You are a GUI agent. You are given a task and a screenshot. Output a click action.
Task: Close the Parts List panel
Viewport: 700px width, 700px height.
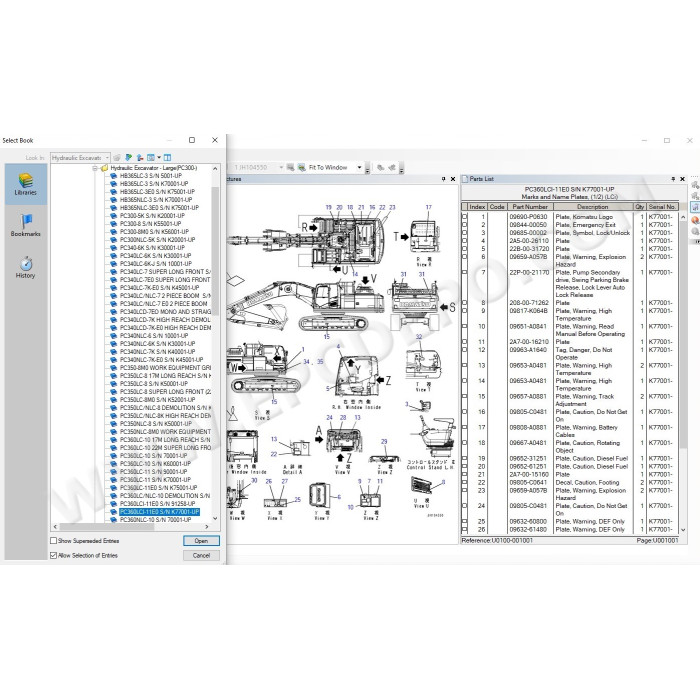tap(682, 179)
